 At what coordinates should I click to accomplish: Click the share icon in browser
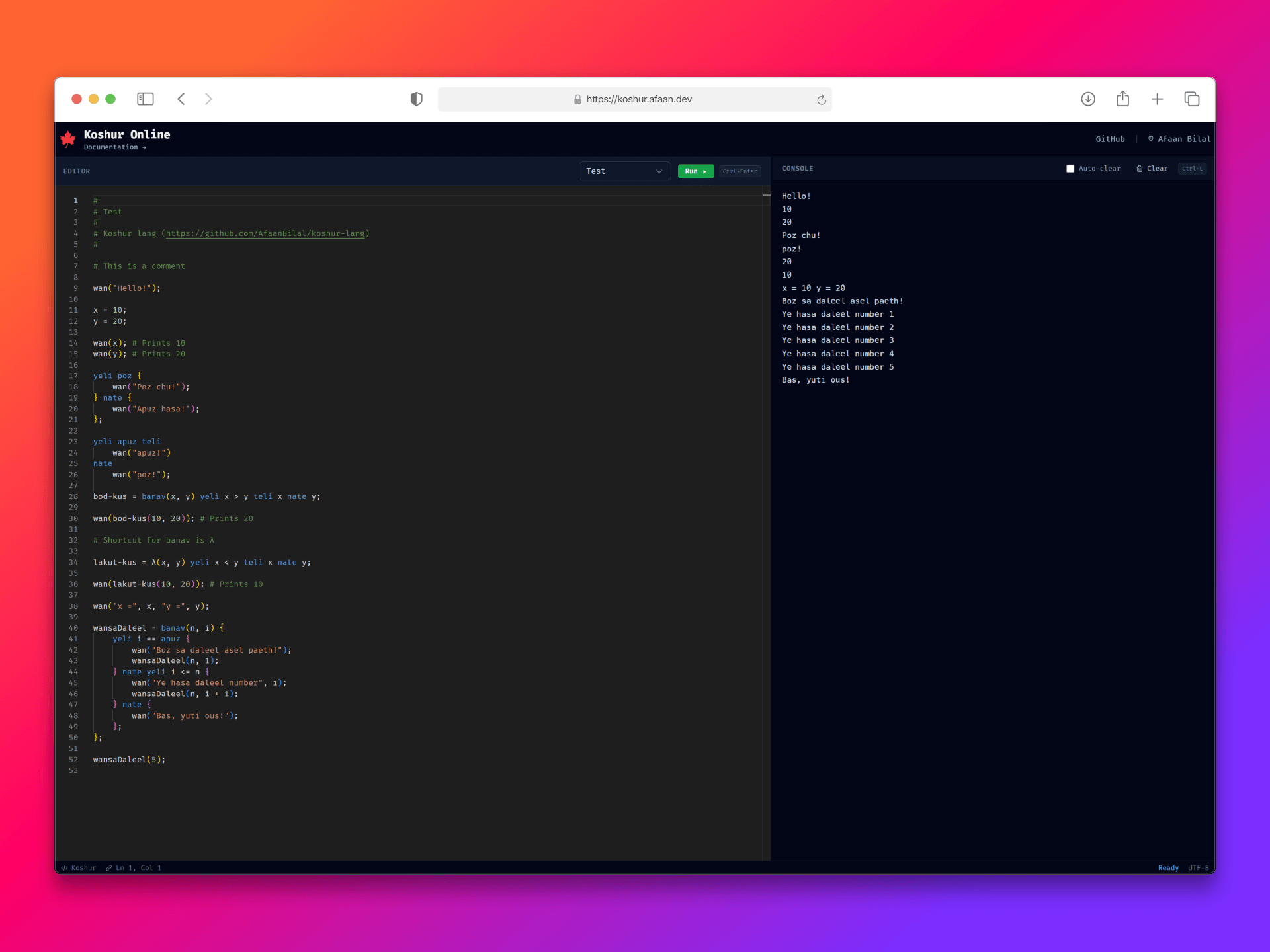click(1122, 99)
